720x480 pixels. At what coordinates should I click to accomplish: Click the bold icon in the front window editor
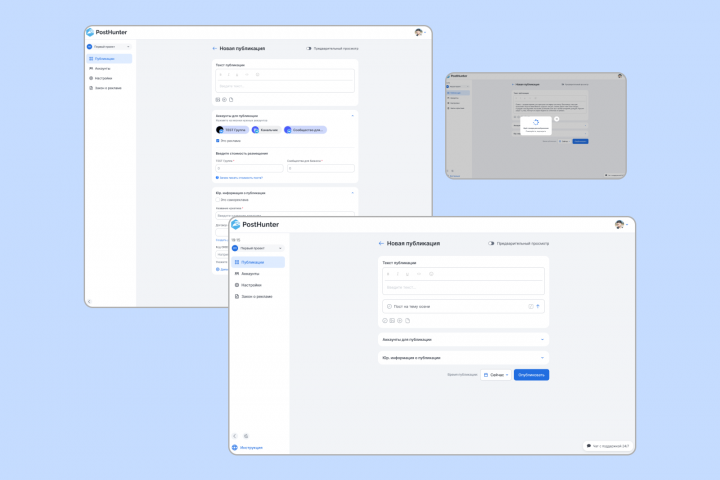(x=388, y=274)
